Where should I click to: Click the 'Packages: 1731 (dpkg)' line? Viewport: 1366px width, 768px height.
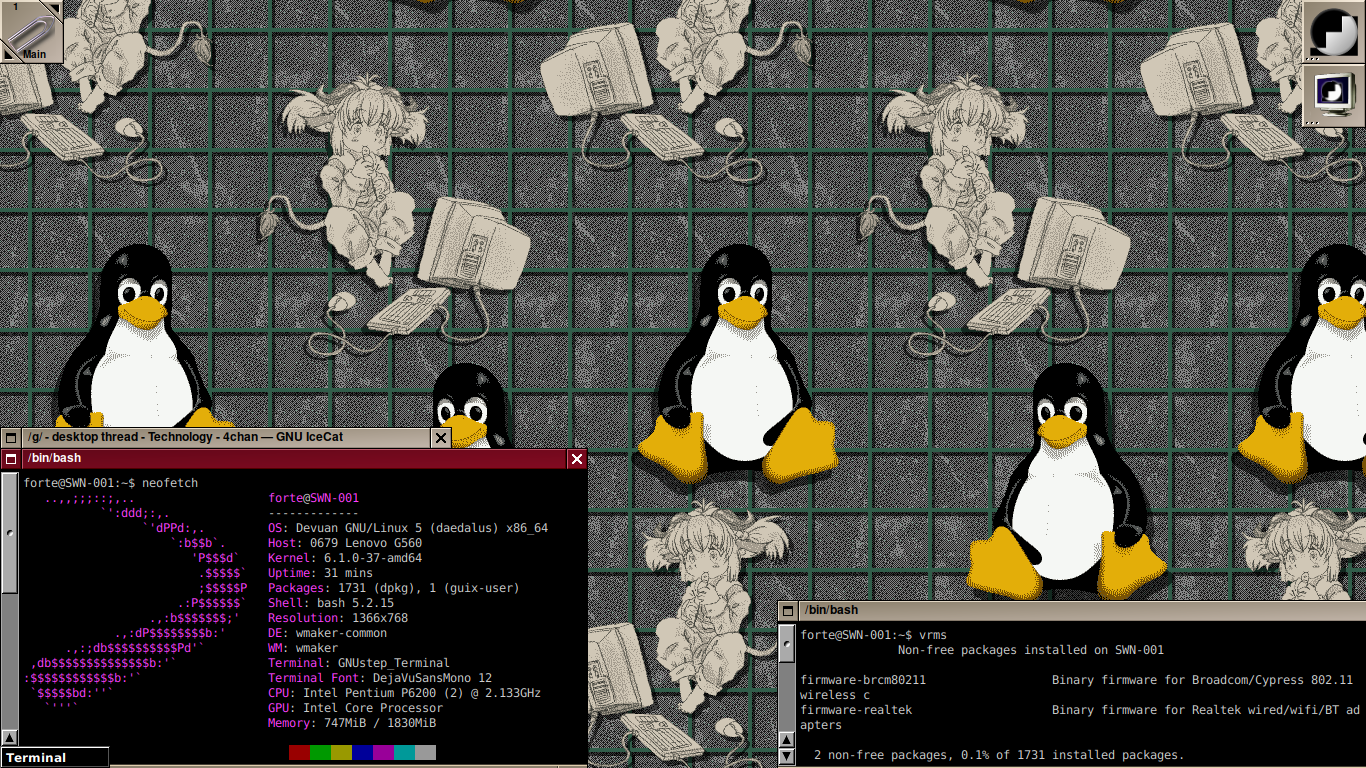(394, 588)
